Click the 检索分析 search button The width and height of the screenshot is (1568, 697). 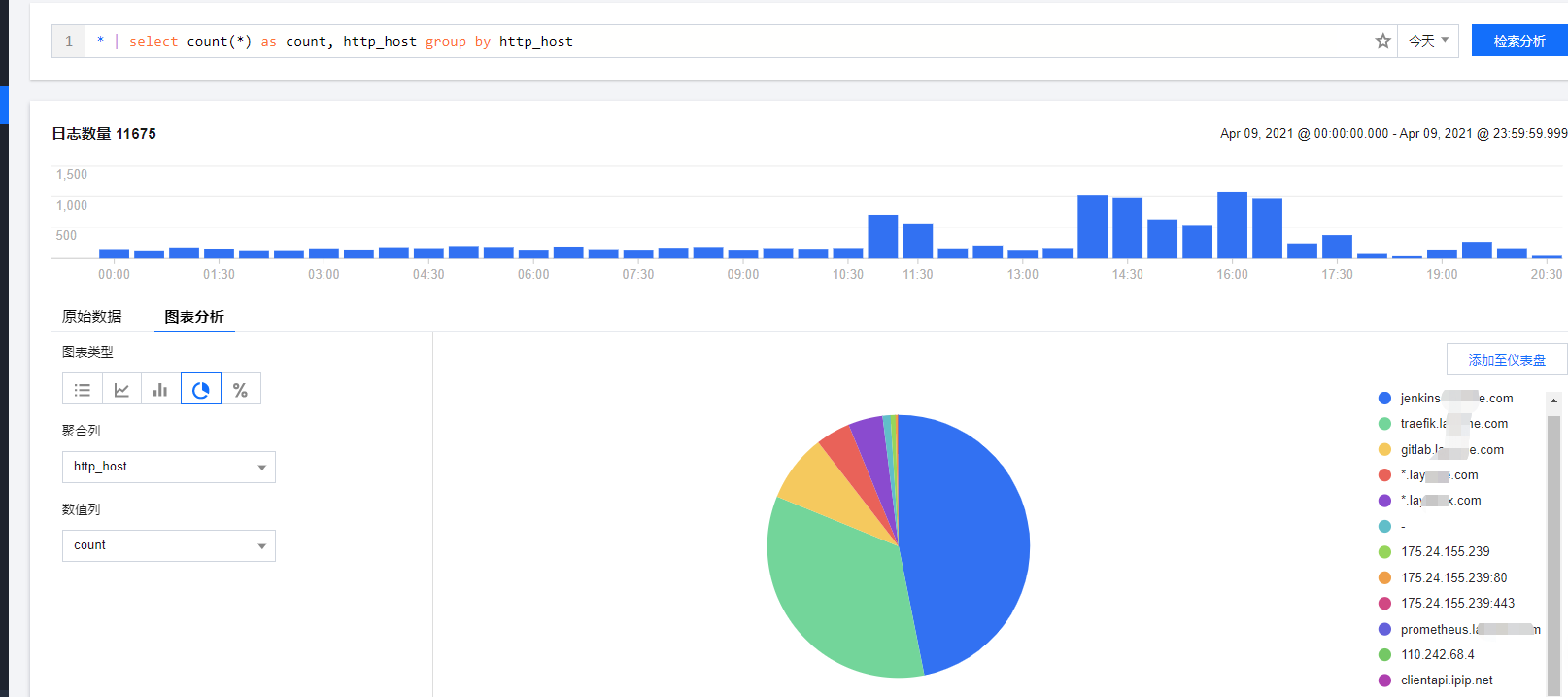click(1519, 41)
